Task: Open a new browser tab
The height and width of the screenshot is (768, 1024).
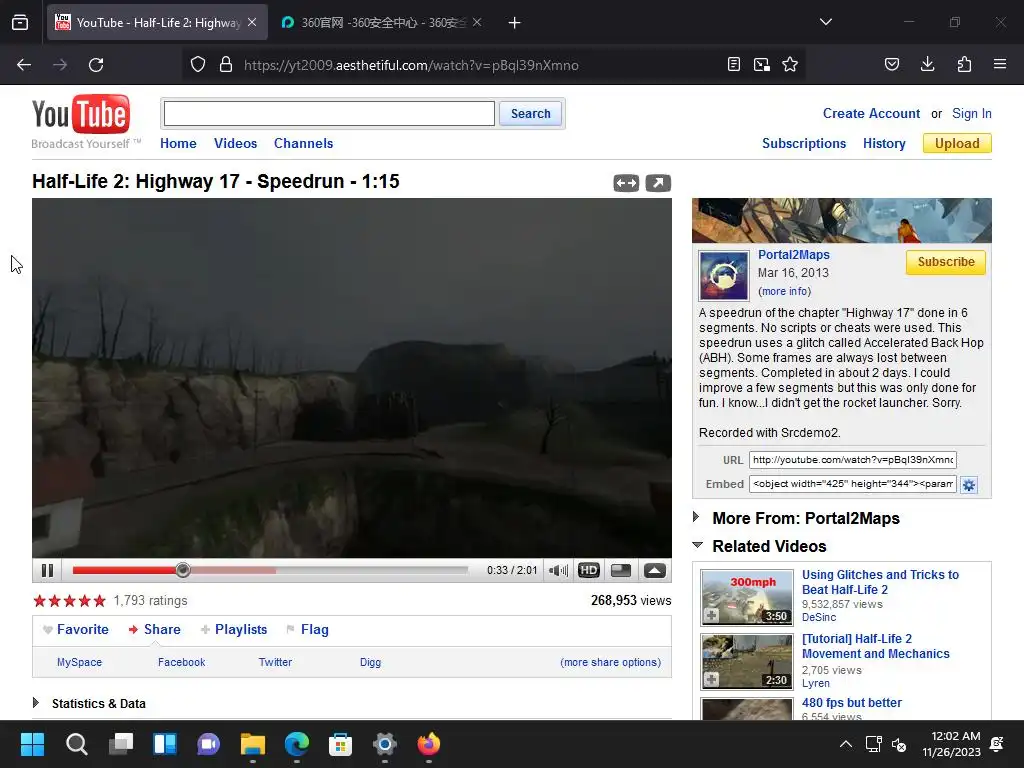Action: (x=515, y=23)
